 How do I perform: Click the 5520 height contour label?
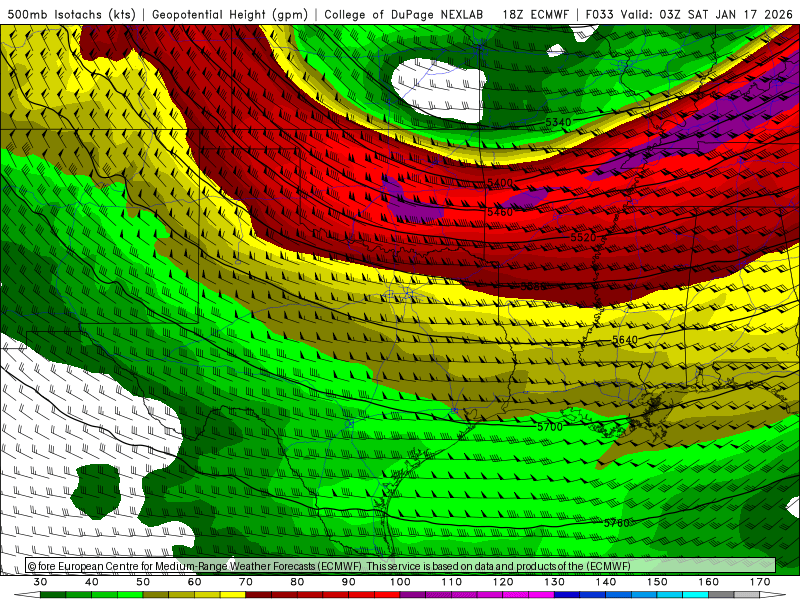(x=583, y=238)
